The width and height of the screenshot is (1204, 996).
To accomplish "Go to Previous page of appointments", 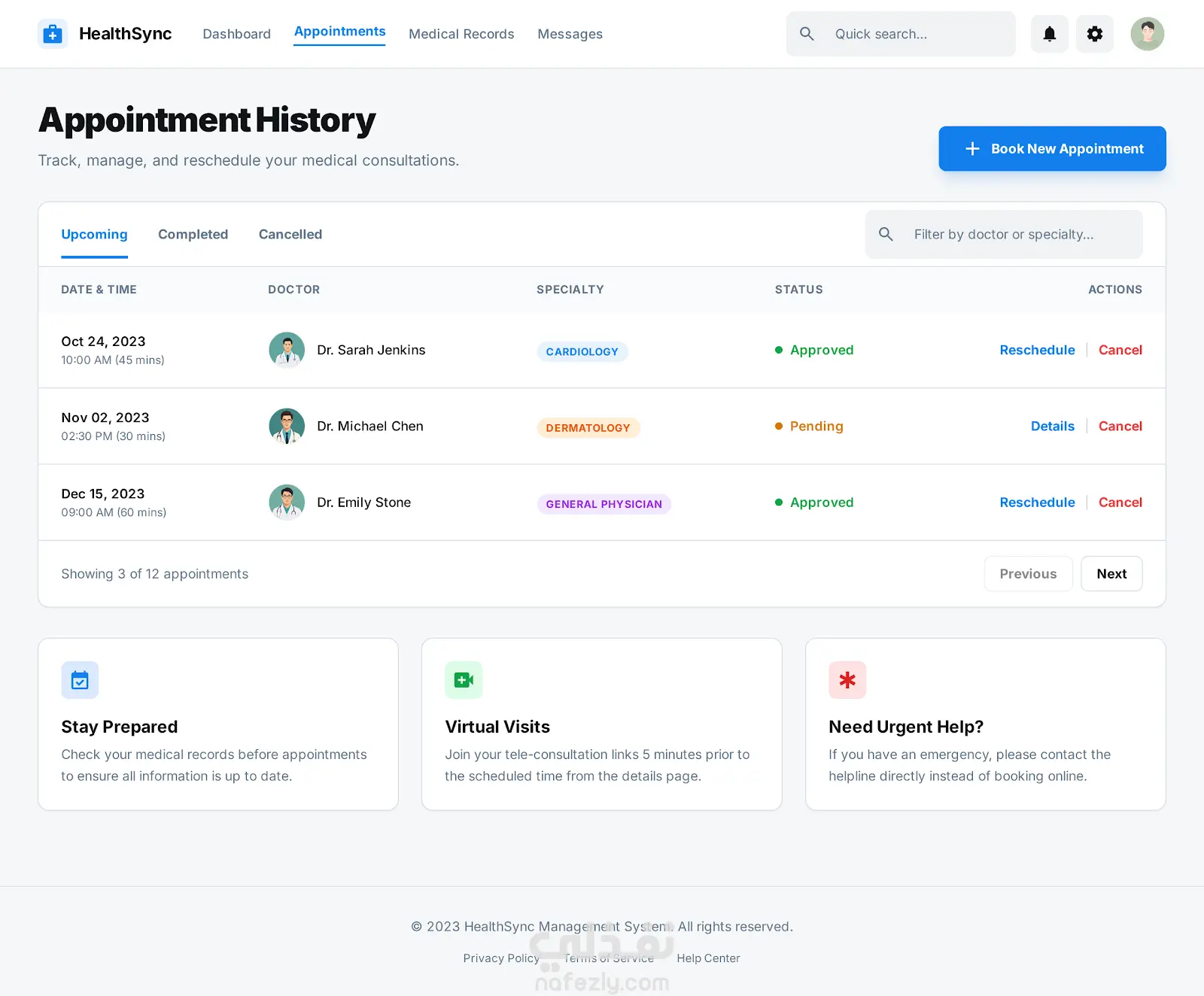I will pyautogui.click(x=1028, y=574).
